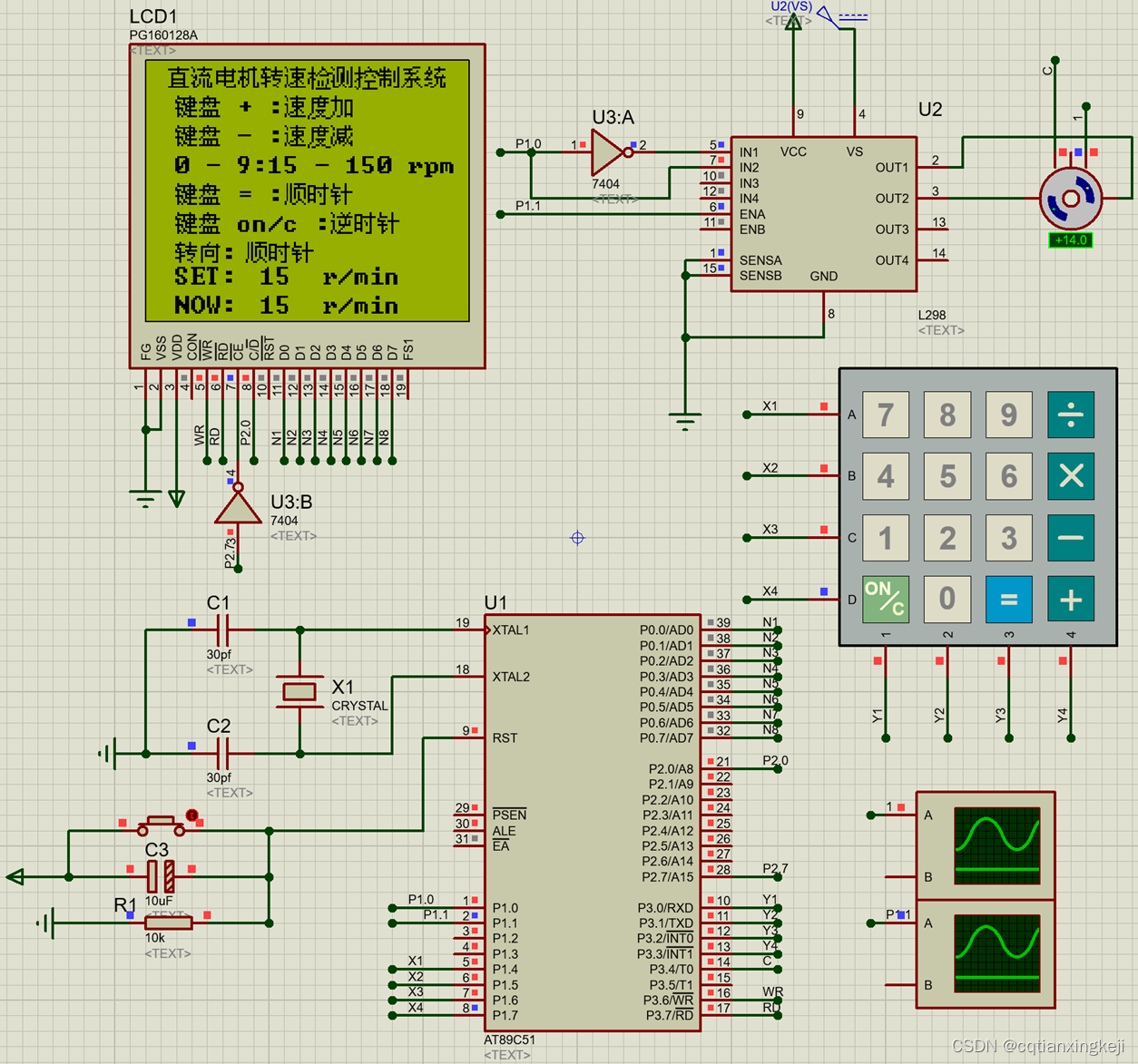Click keypad key 8

coord(947,415)
